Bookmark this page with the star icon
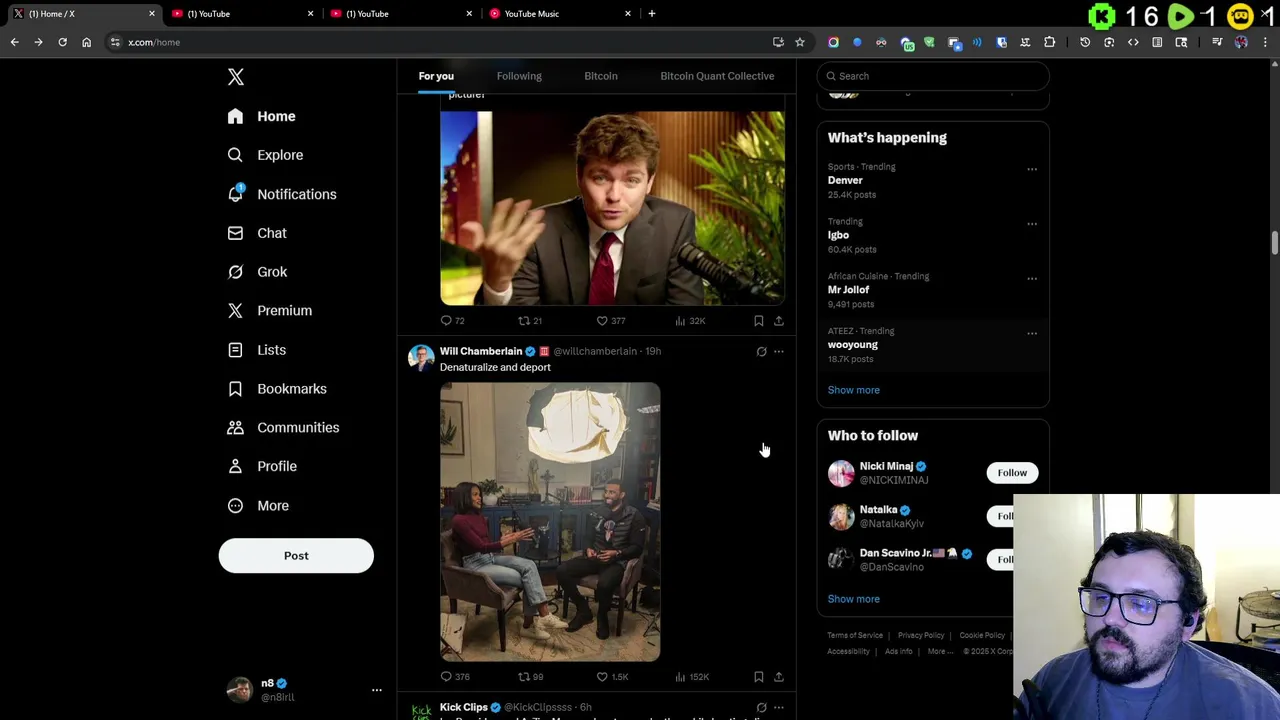Viewport: 1280px width, 720px height. coord(800,42)
